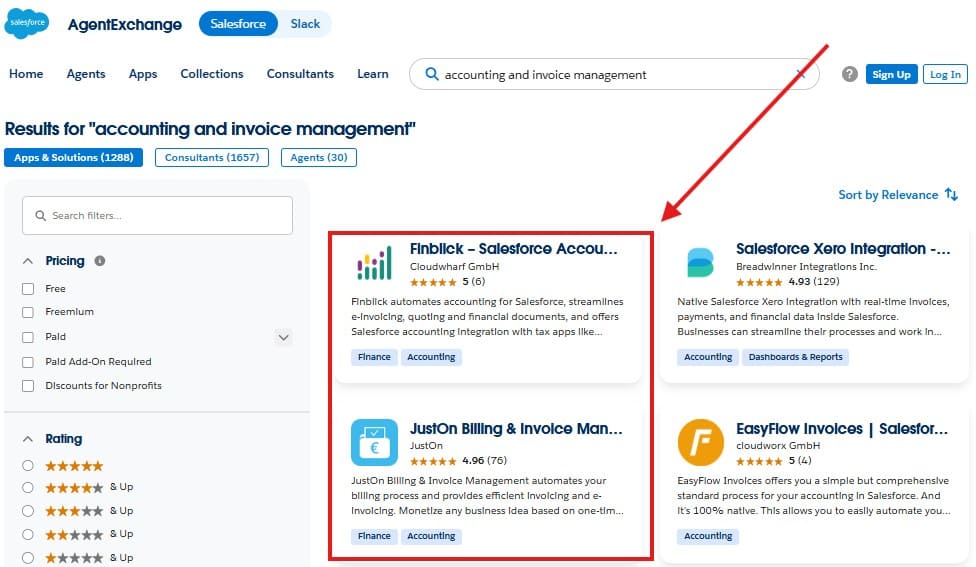Click publisher name Breadwinner Integrations Inc.

[806, 266]
